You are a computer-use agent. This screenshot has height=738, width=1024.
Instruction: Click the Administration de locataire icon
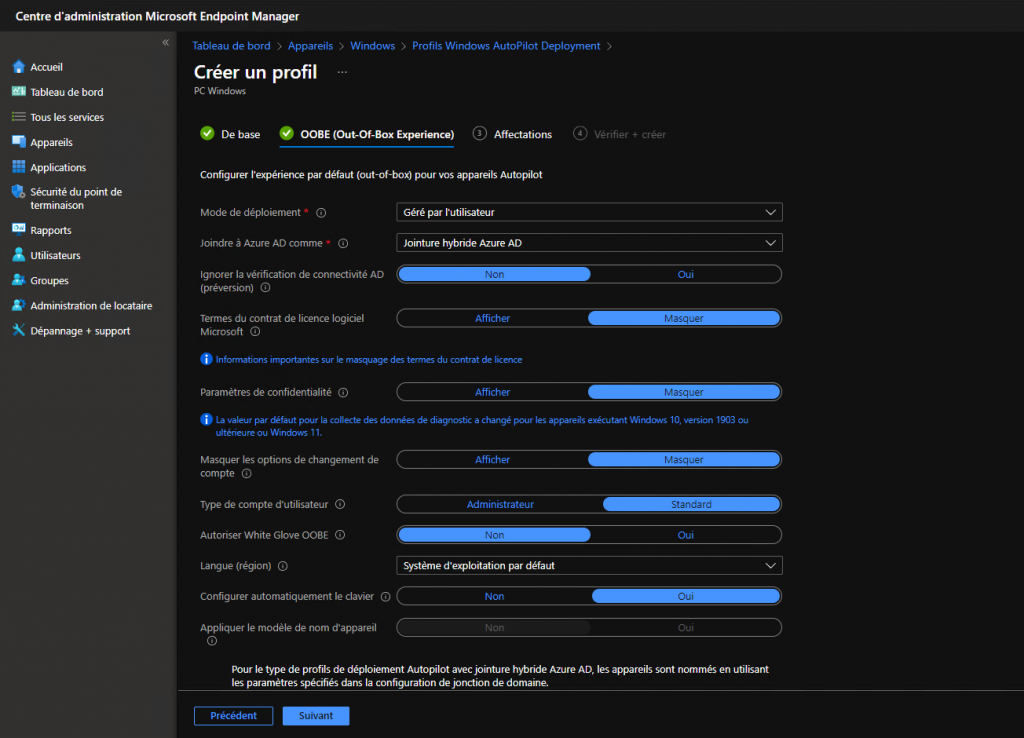(x=19, y=305)
